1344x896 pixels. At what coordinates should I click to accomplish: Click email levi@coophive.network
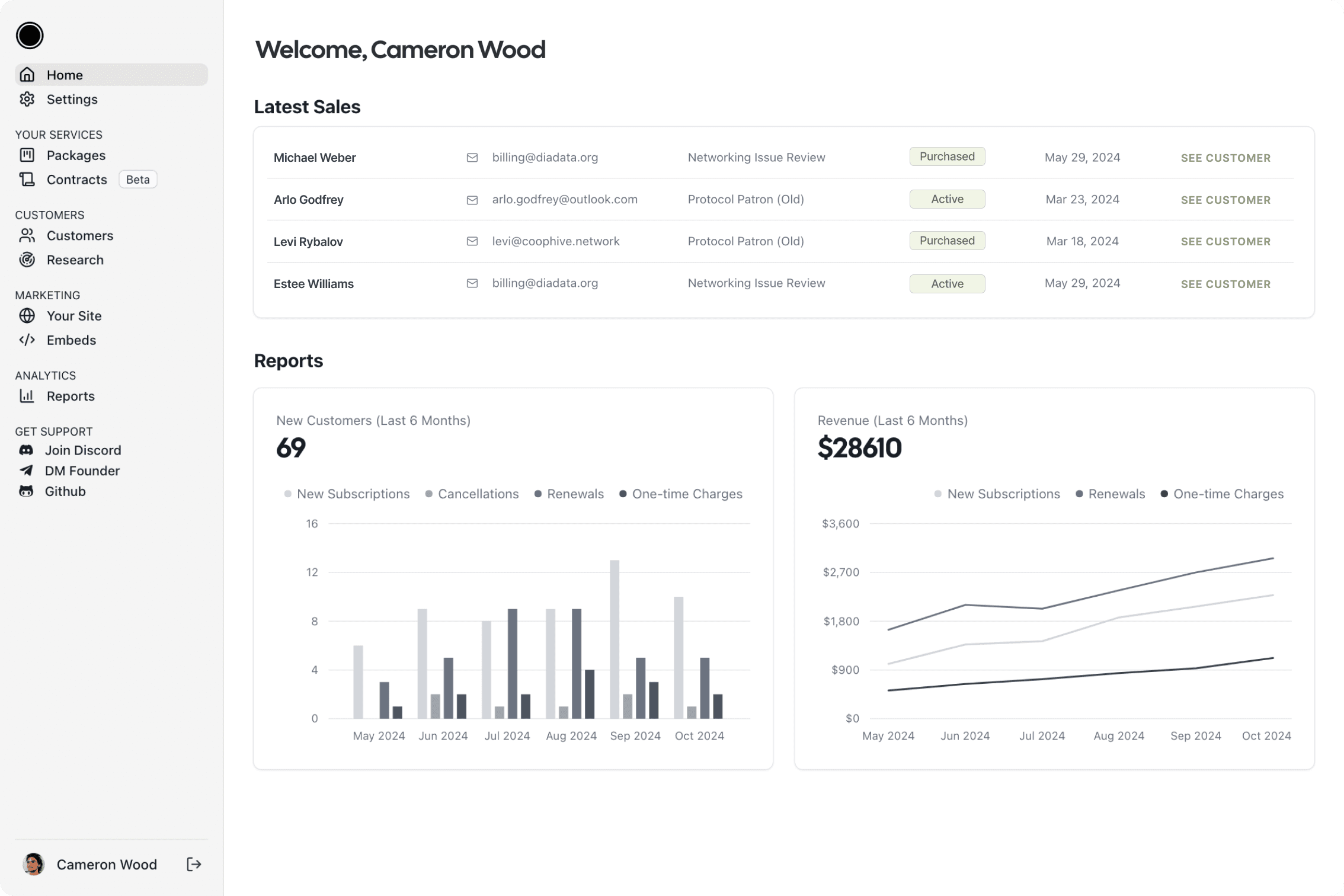[x=556, y=241]
